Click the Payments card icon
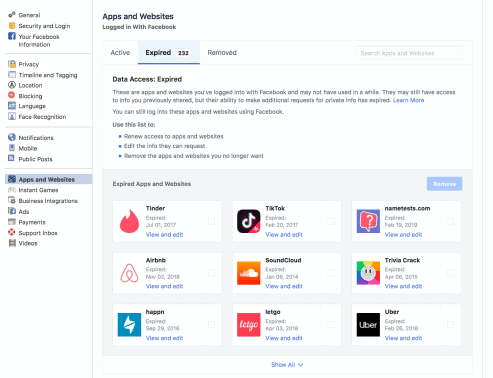The image size is (493, 378). (12, 222)
